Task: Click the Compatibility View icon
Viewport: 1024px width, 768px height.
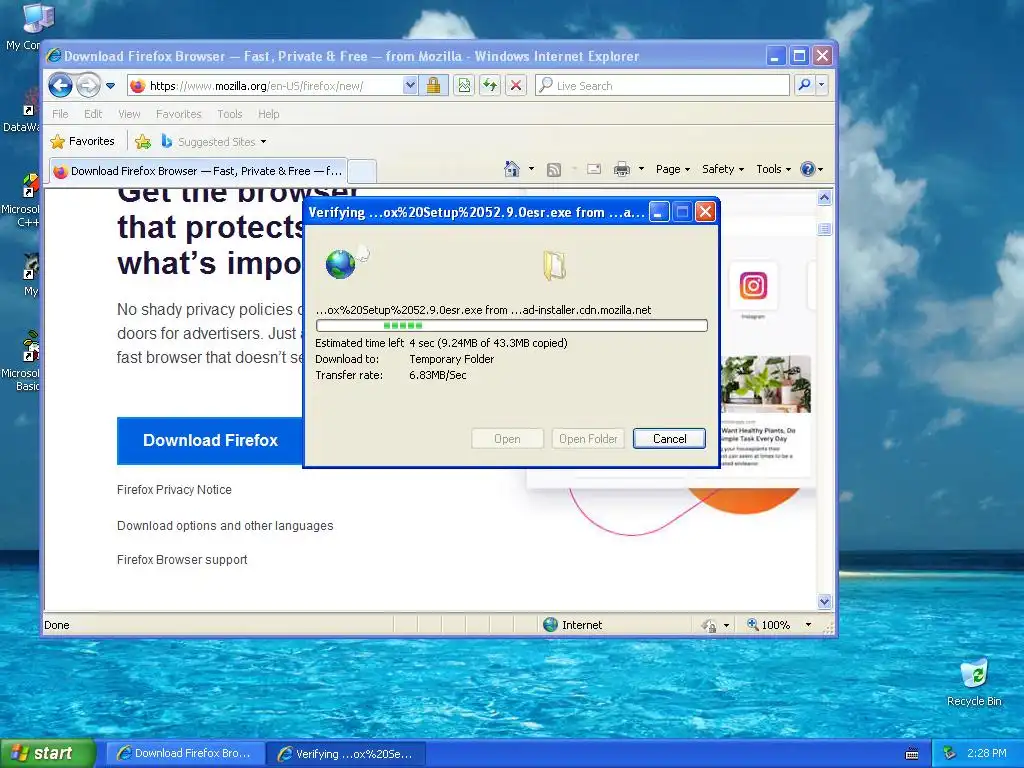Action: tap(464, 86)
